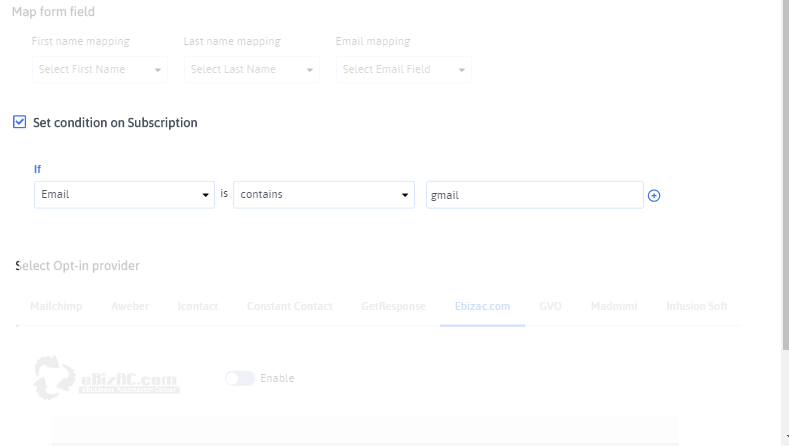
Task: Select the Constant Contact tab
Action: [x=289, y=306]
